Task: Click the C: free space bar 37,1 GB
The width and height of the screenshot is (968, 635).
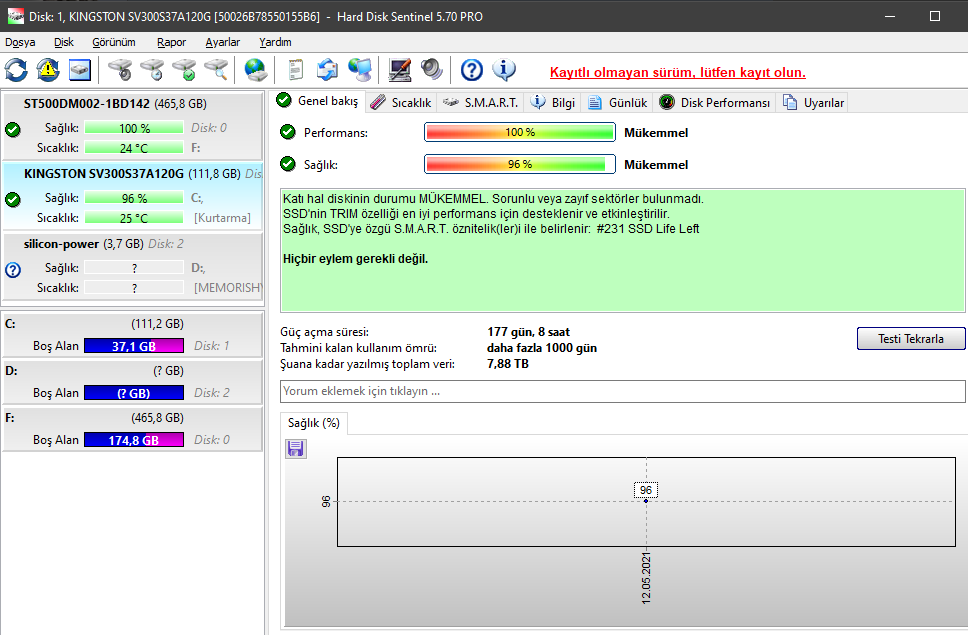Action: [x=134, y=346]
